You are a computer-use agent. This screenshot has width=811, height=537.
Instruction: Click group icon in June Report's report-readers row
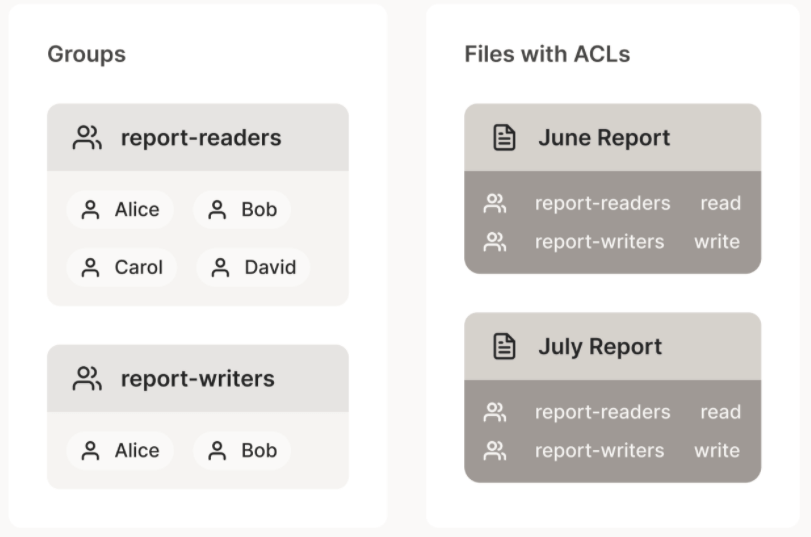click(x=494, y=204)
